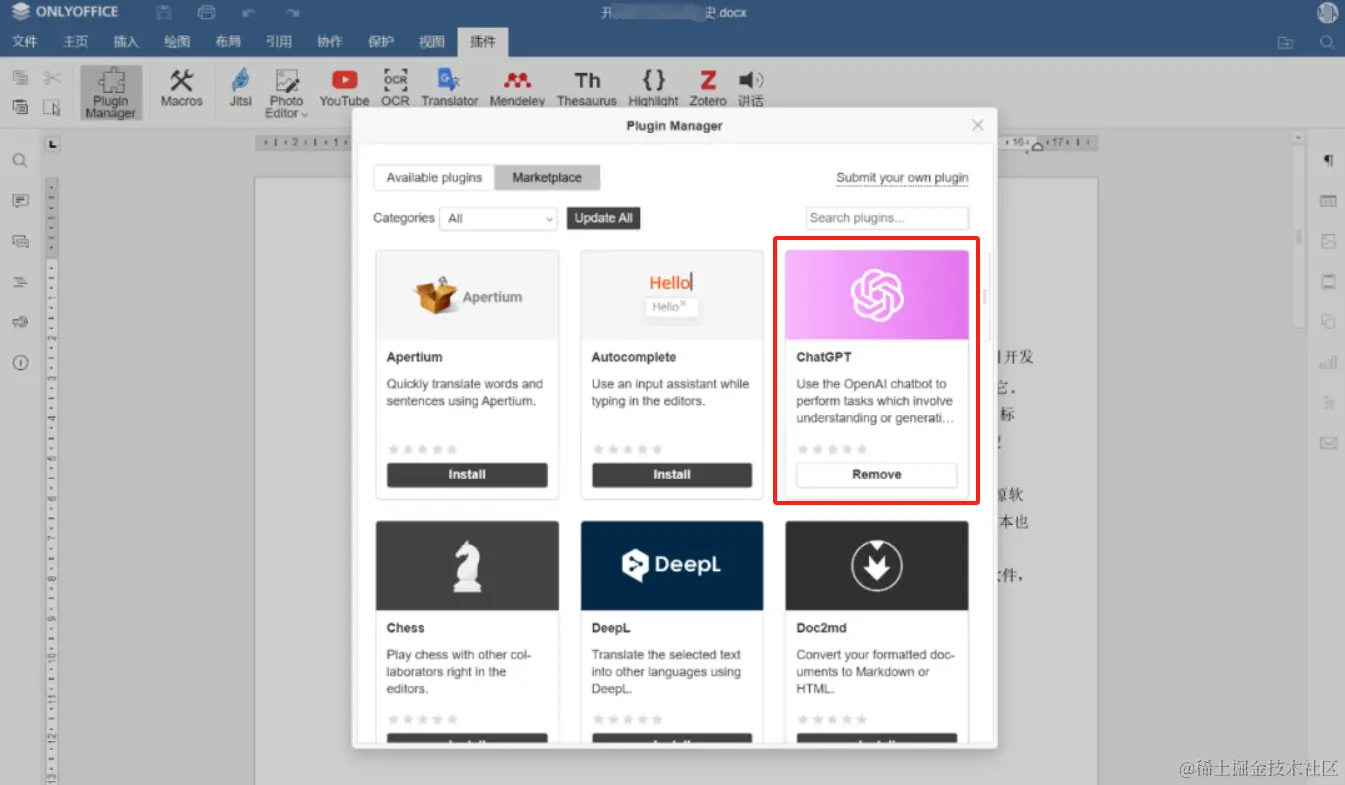Open the Highlight code plugin
Image resolution: width=1345 pixels, height=785 pixels.
653,88
